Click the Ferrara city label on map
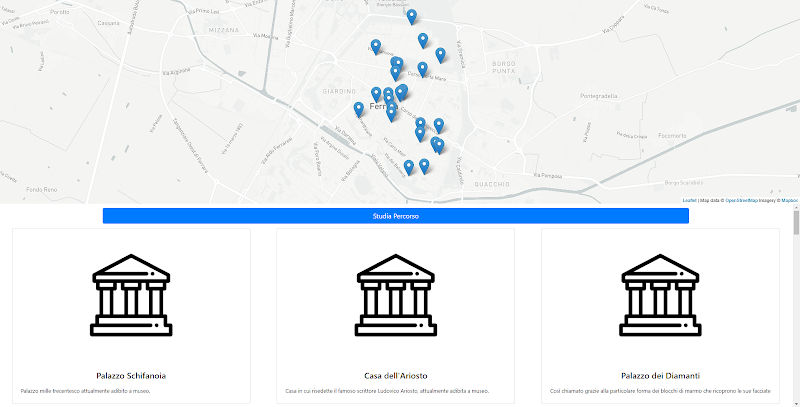800x407 pixels. click(x=378, y=106)
